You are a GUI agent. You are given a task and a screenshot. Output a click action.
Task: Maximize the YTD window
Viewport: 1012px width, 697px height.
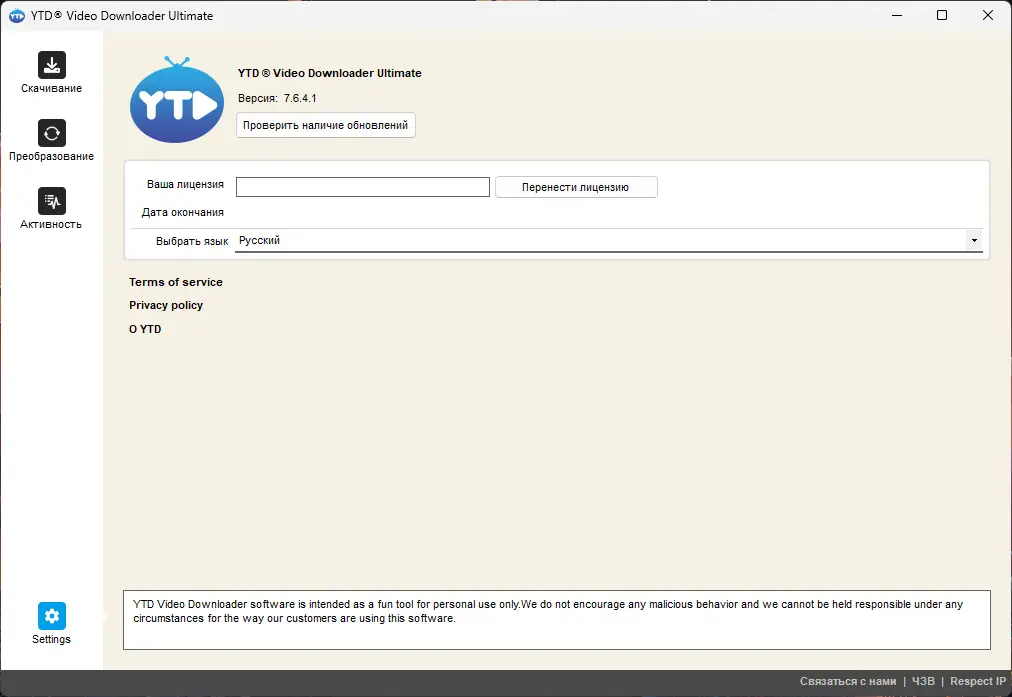[x=942, y=15]
